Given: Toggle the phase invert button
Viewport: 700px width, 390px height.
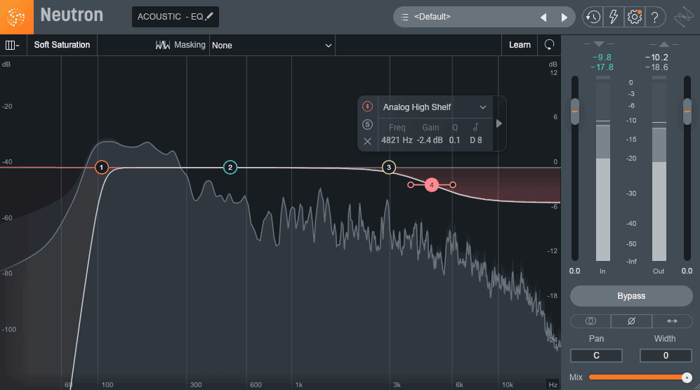Looking at the screenshot, I should (x=631, y=321).
